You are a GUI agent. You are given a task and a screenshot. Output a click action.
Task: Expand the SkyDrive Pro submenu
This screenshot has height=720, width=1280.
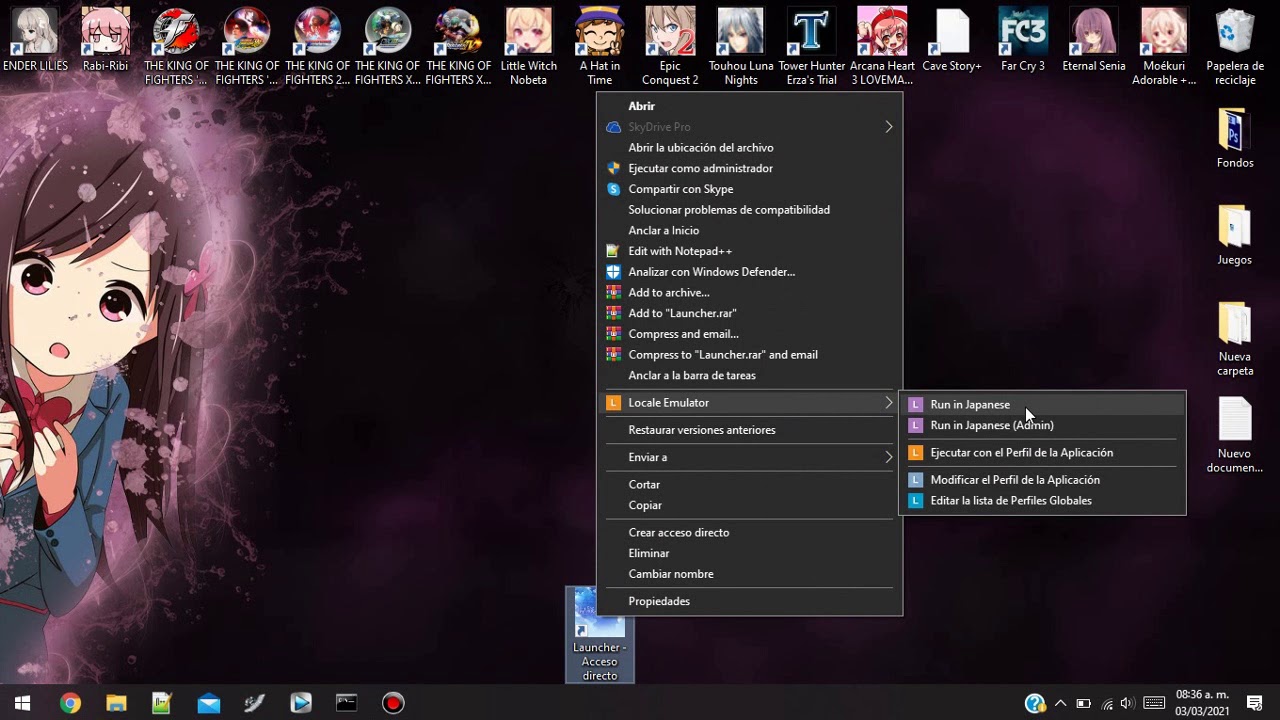tap(749, 127)
